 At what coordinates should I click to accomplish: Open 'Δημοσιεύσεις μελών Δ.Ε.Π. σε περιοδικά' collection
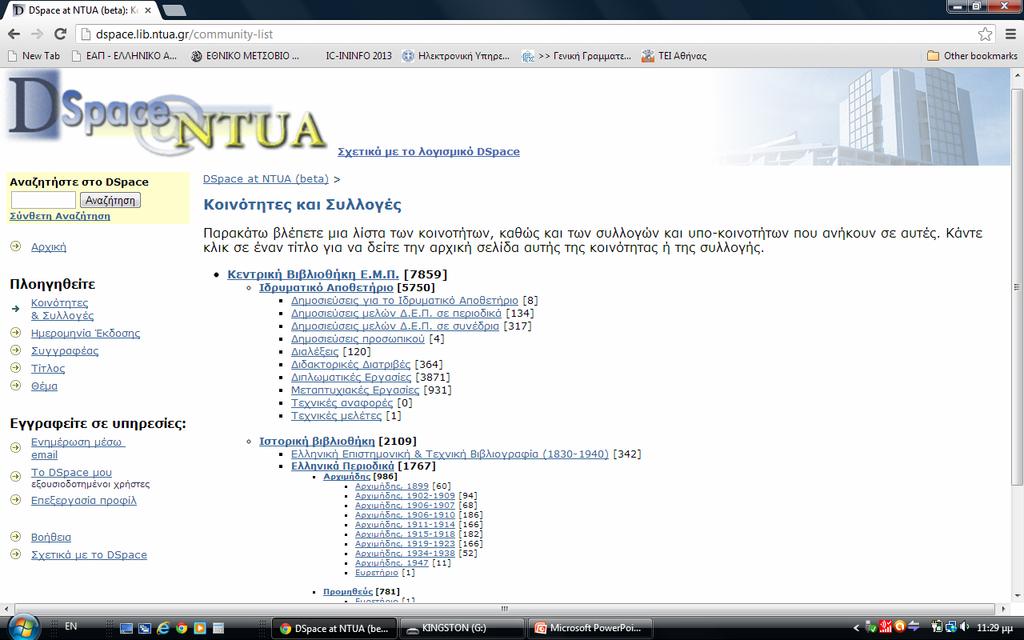396,313
